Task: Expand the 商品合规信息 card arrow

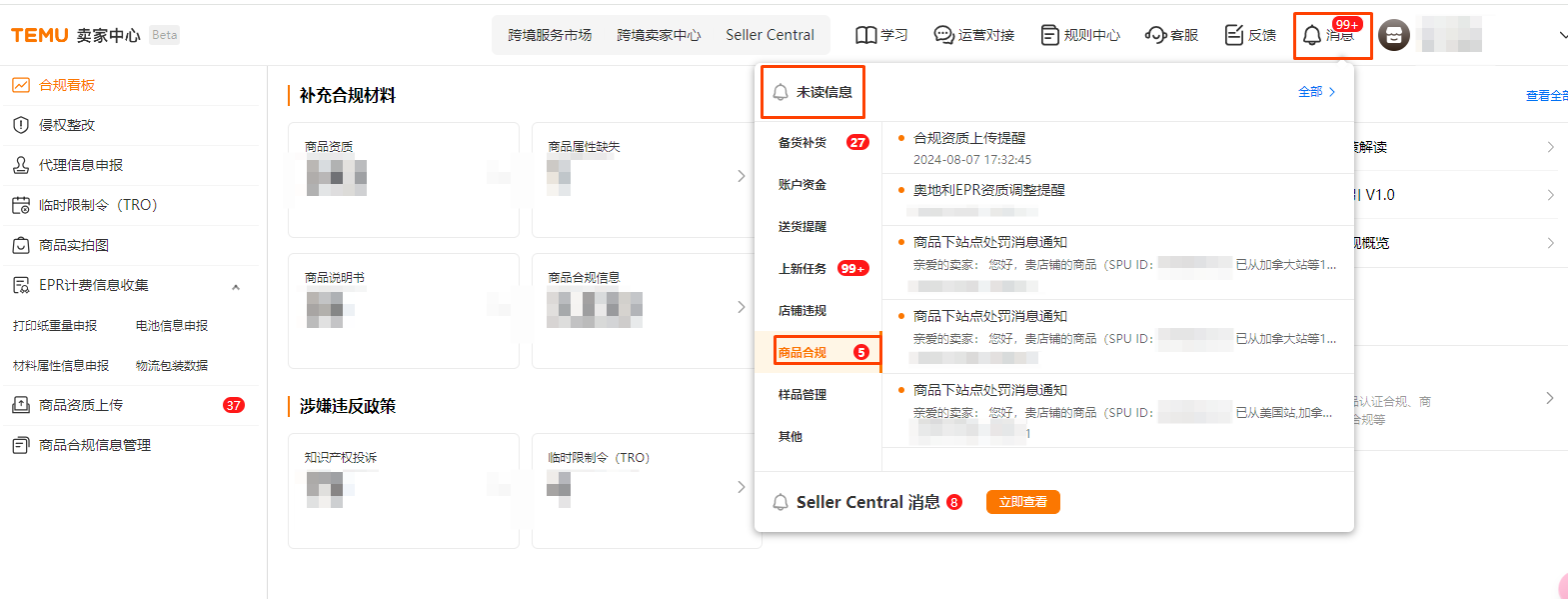Action: [x=740, y=308]
